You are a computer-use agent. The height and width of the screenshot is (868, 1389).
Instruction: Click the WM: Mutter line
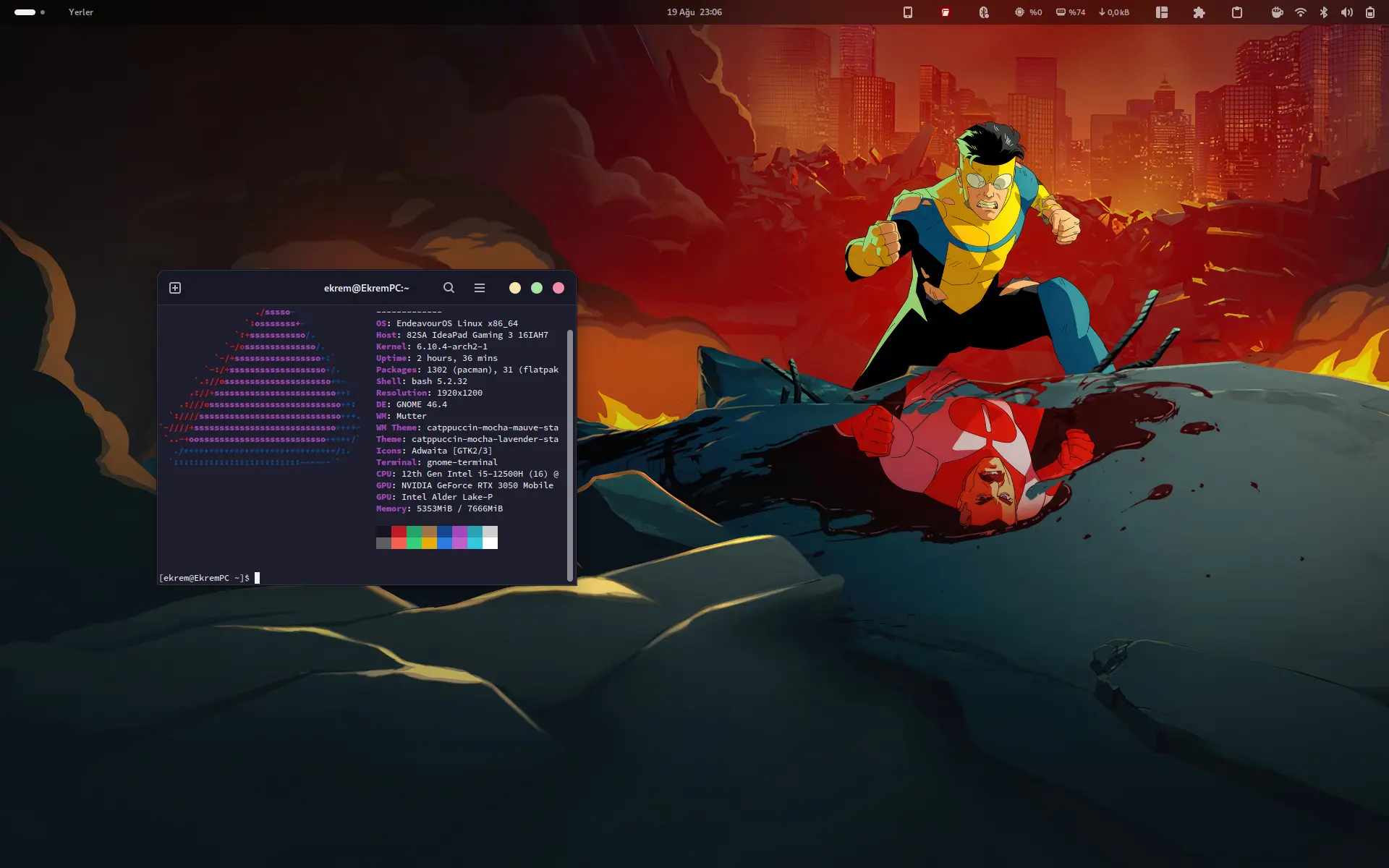point(402,416)
